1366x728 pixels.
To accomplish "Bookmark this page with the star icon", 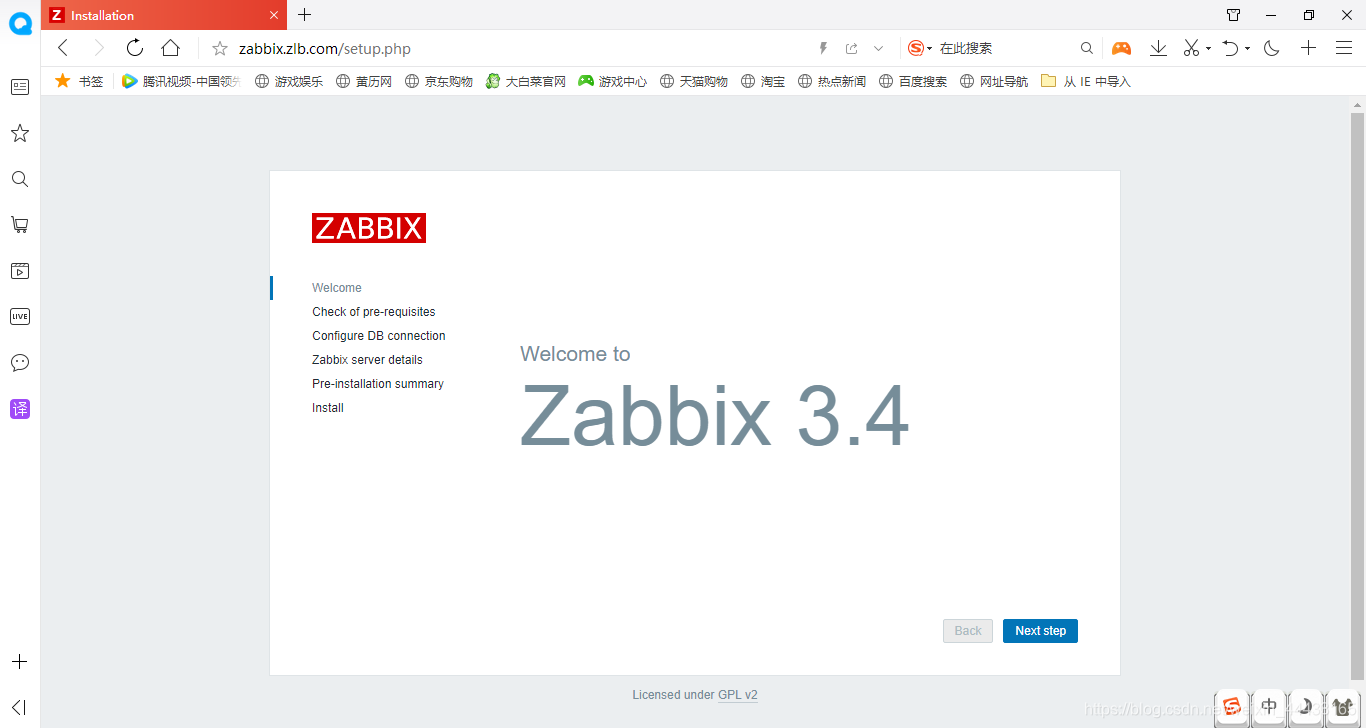I will pos(220,48).
